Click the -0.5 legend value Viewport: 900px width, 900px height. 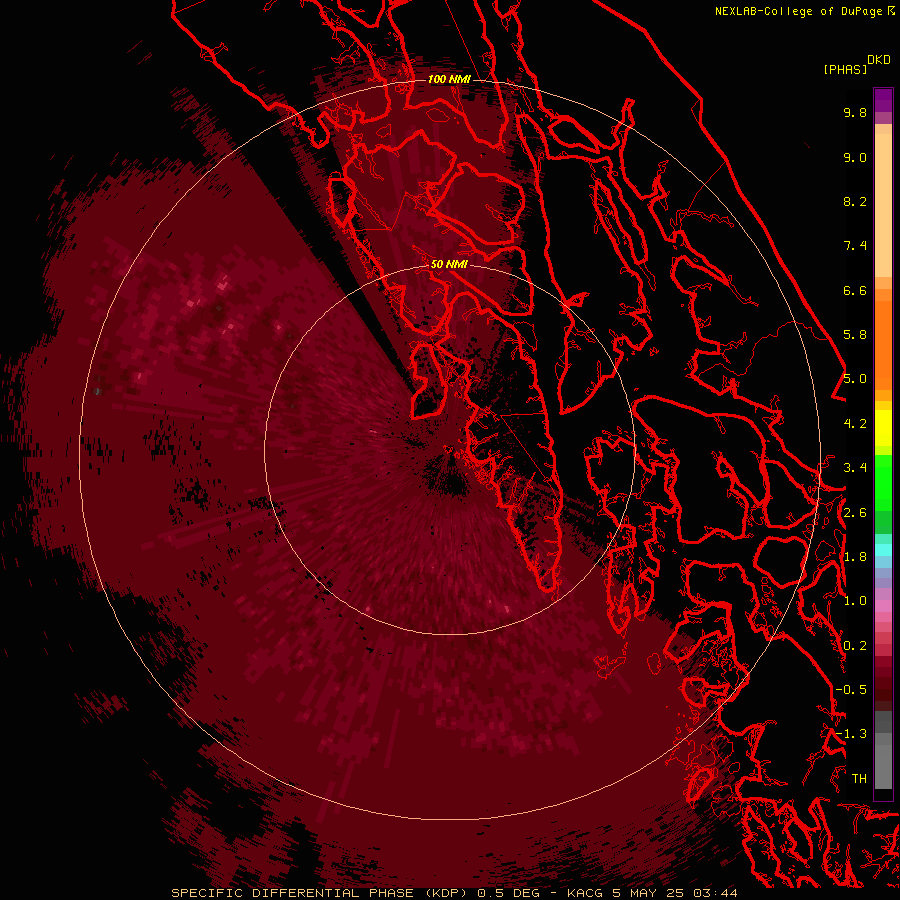(x=851, y=690)
